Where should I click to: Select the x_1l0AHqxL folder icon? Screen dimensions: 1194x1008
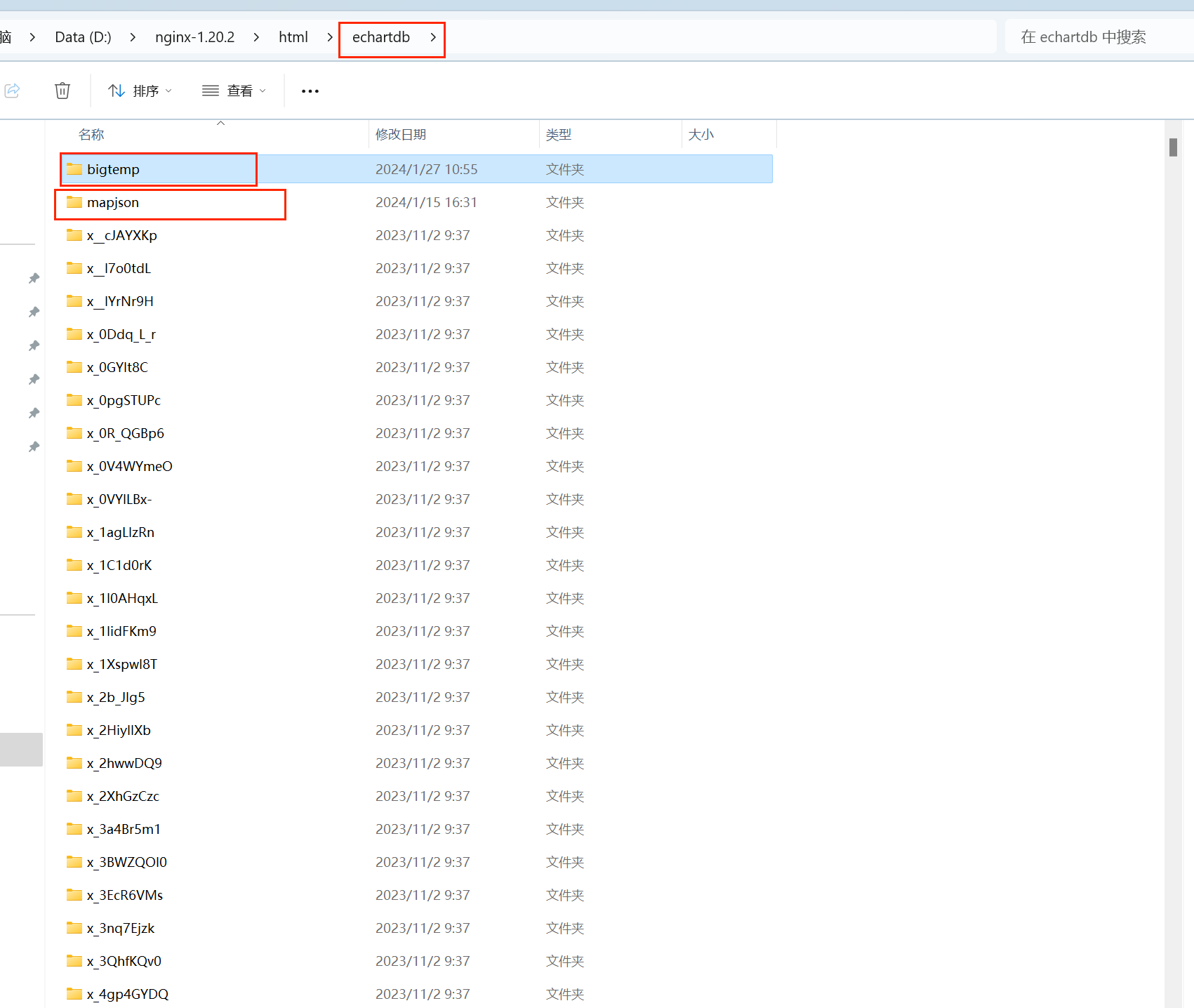tap(74, 598)
